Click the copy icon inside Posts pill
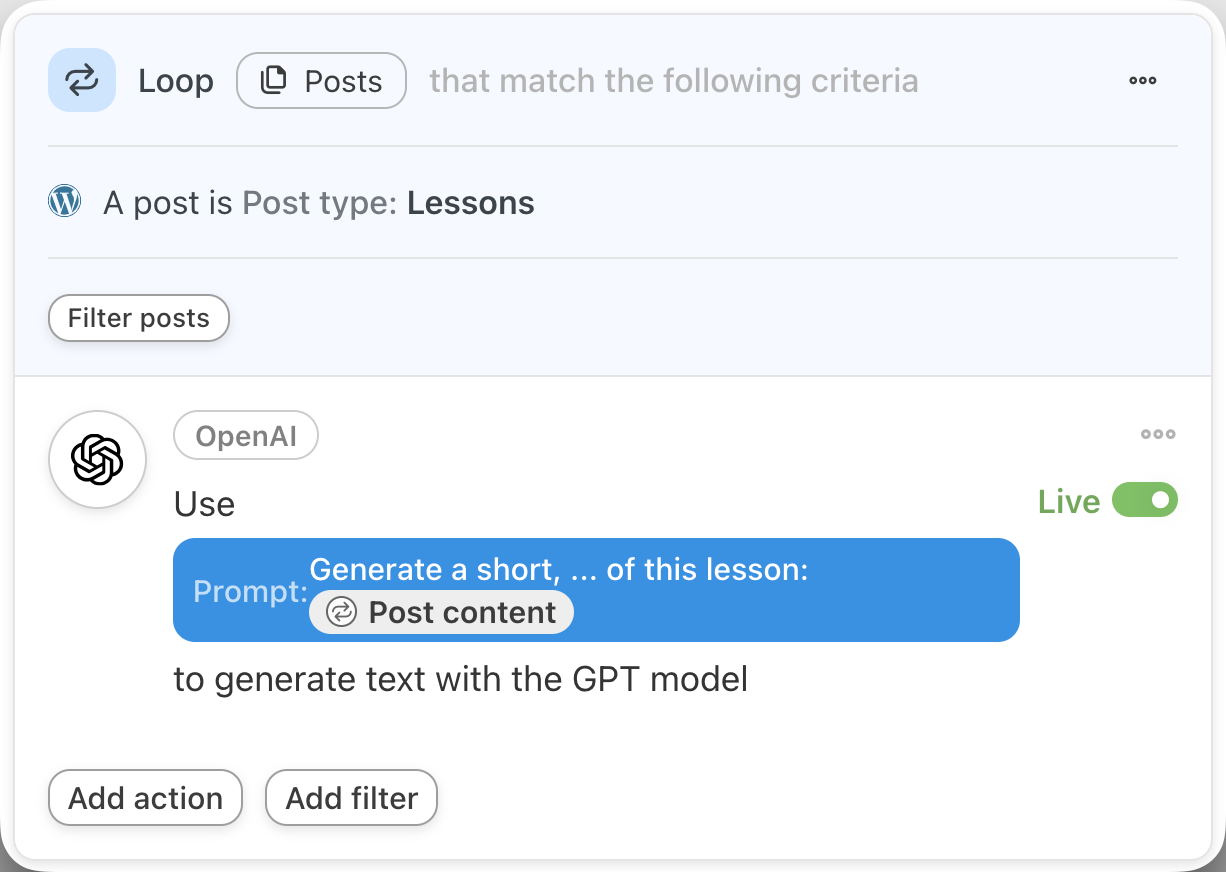1226x872 pixels. [273, 80]
